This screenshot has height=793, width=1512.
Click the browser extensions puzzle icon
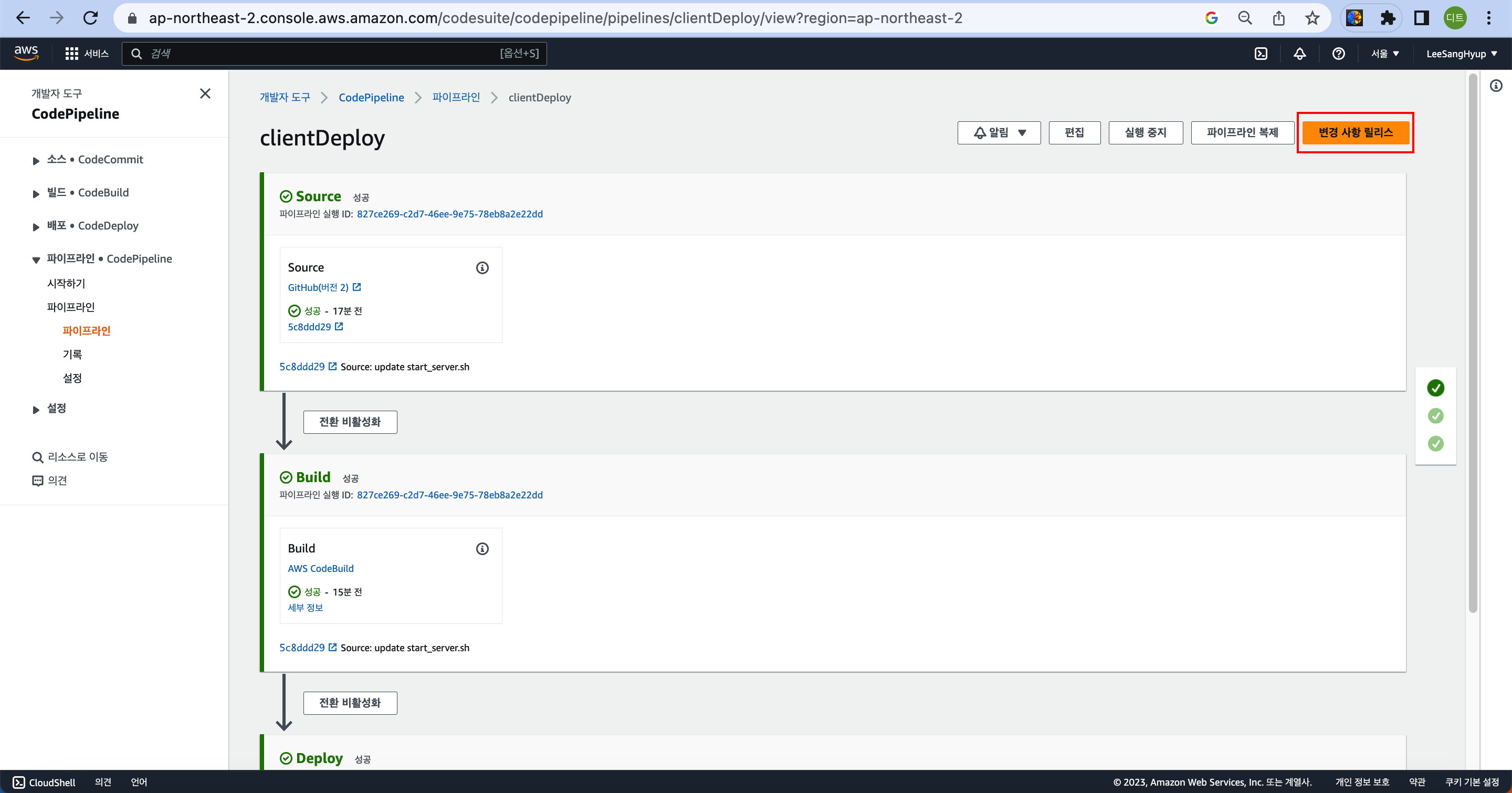tap(1388, 18)
